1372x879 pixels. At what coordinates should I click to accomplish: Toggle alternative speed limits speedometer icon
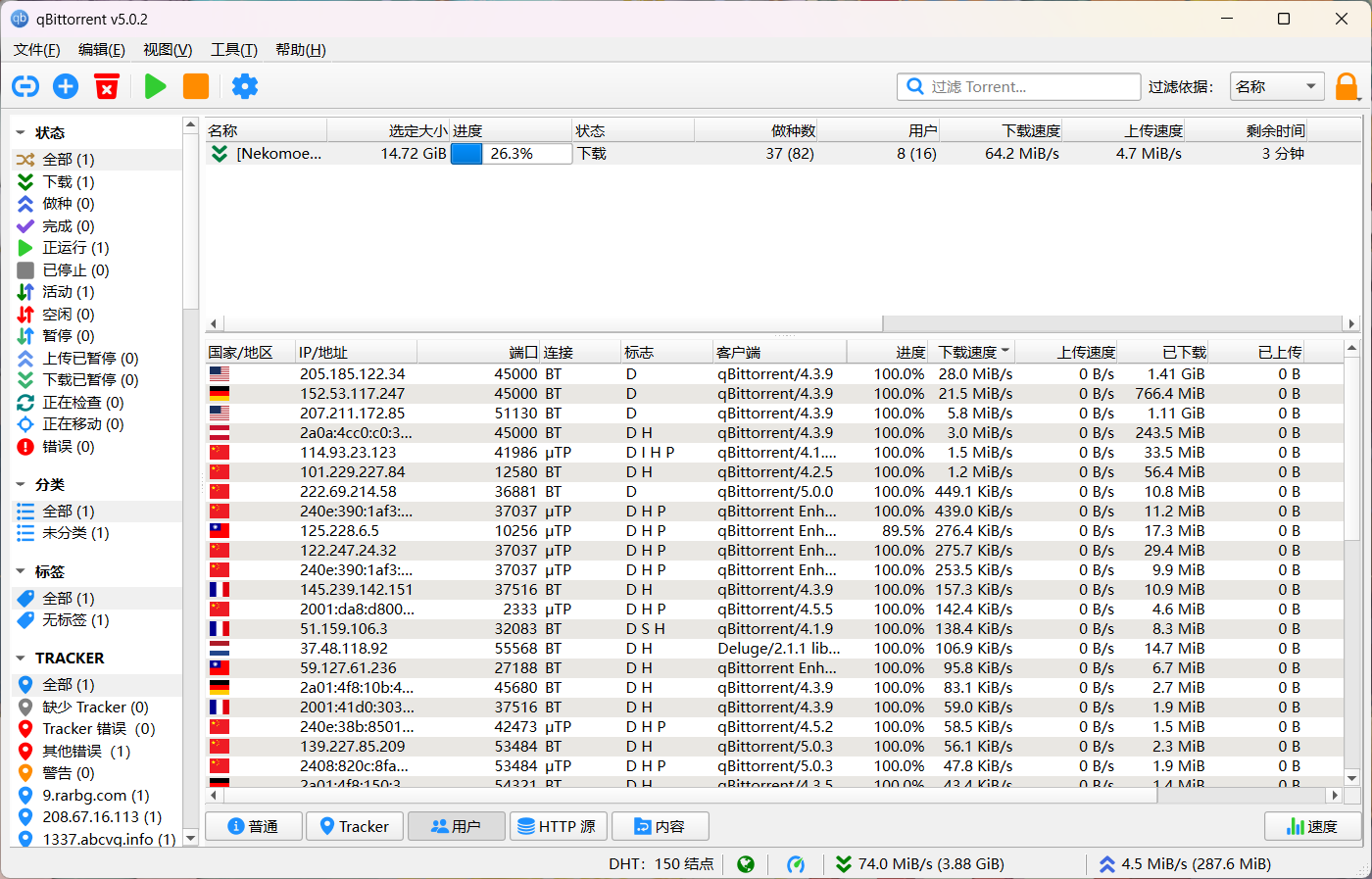(796, 864)
